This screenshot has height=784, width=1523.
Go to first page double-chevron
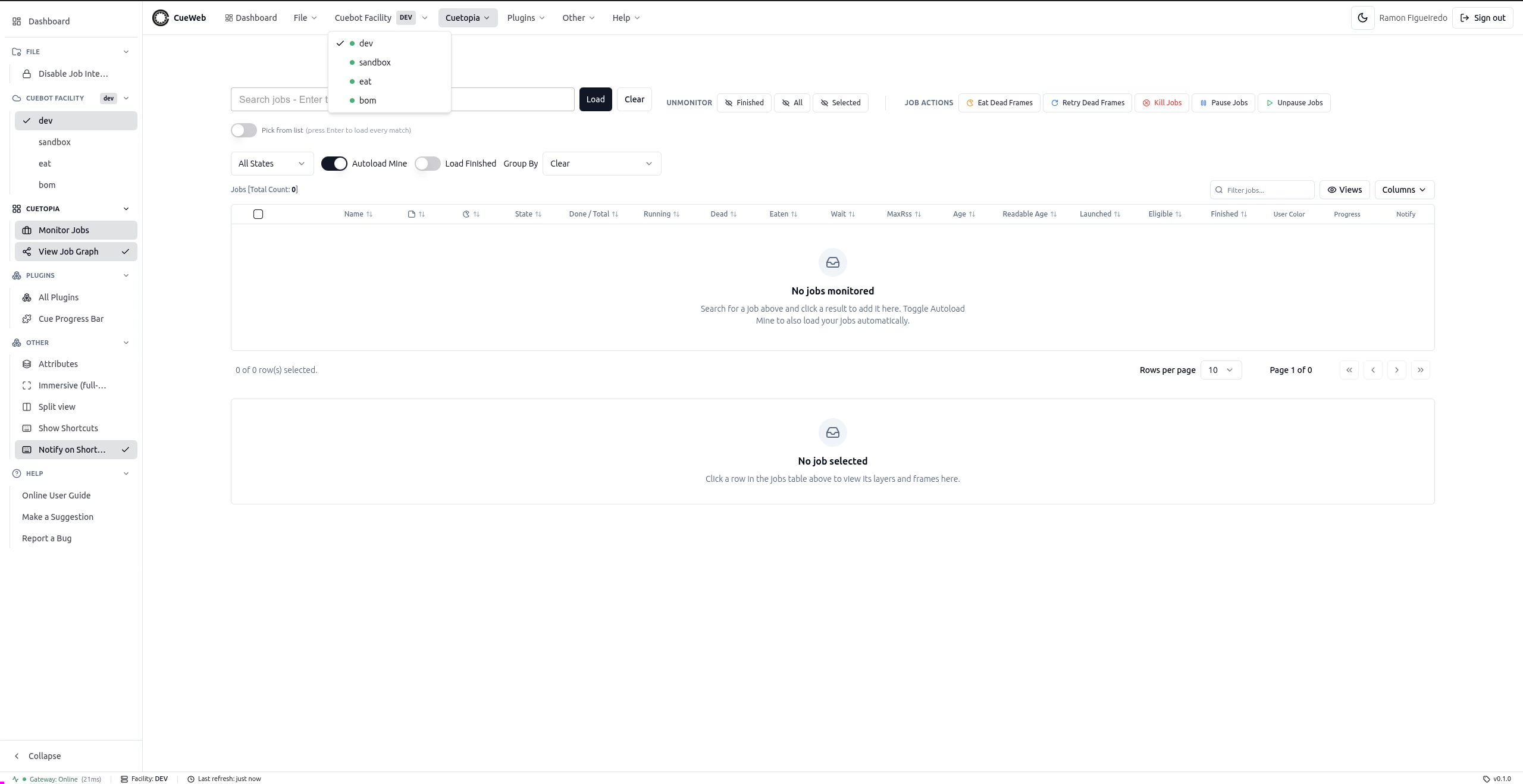tap(1349, 370)
